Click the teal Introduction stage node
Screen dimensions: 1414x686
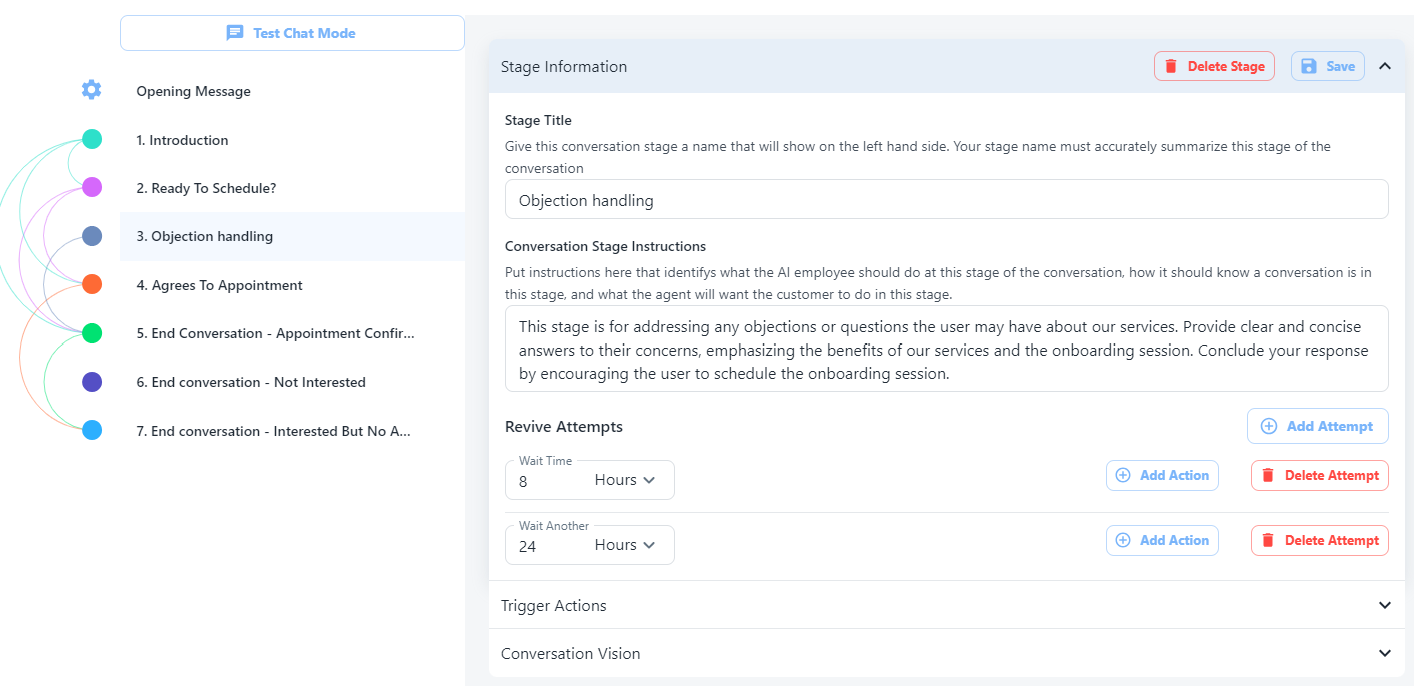pos(92,140)
